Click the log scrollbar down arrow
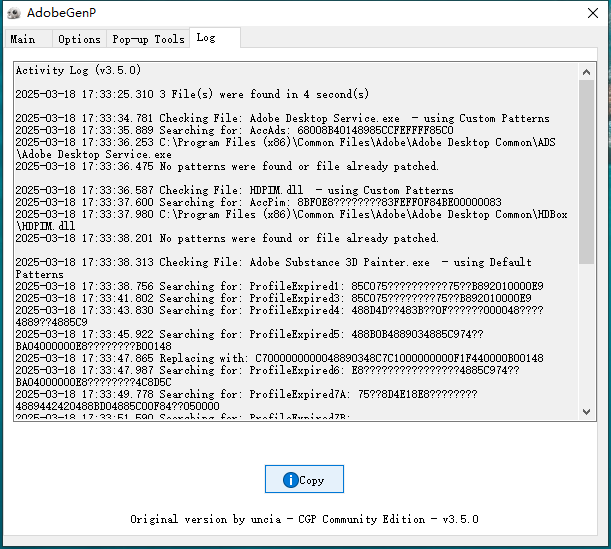Image resolution: width=611 pixels, height=549 pixels. [x=586, y=411]
